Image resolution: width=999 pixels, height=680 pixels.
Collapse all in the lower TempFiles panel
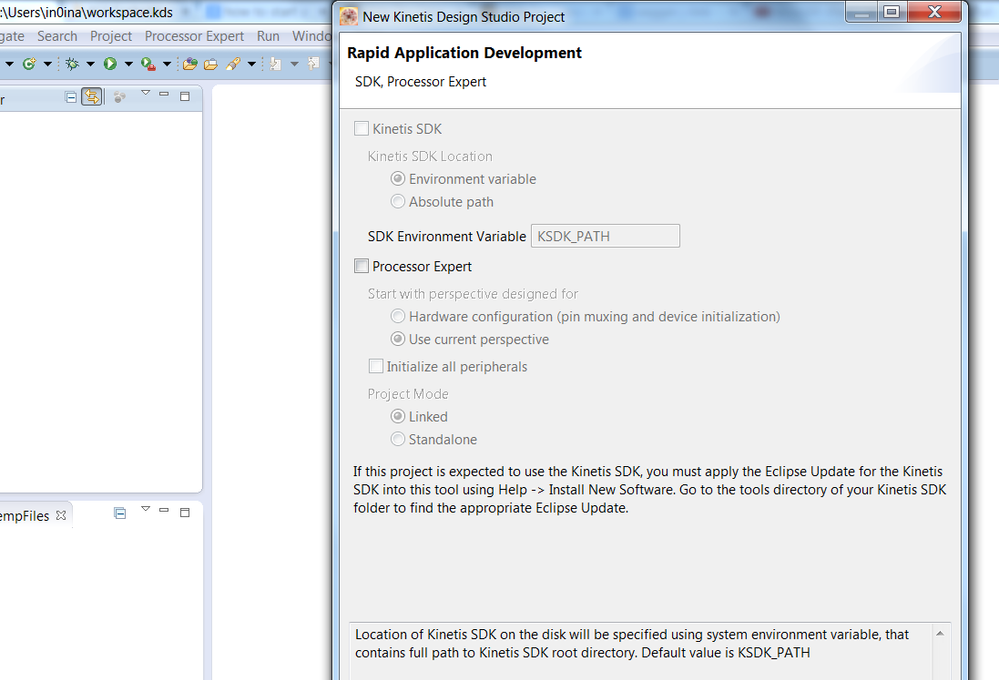[x=120, y=513]
